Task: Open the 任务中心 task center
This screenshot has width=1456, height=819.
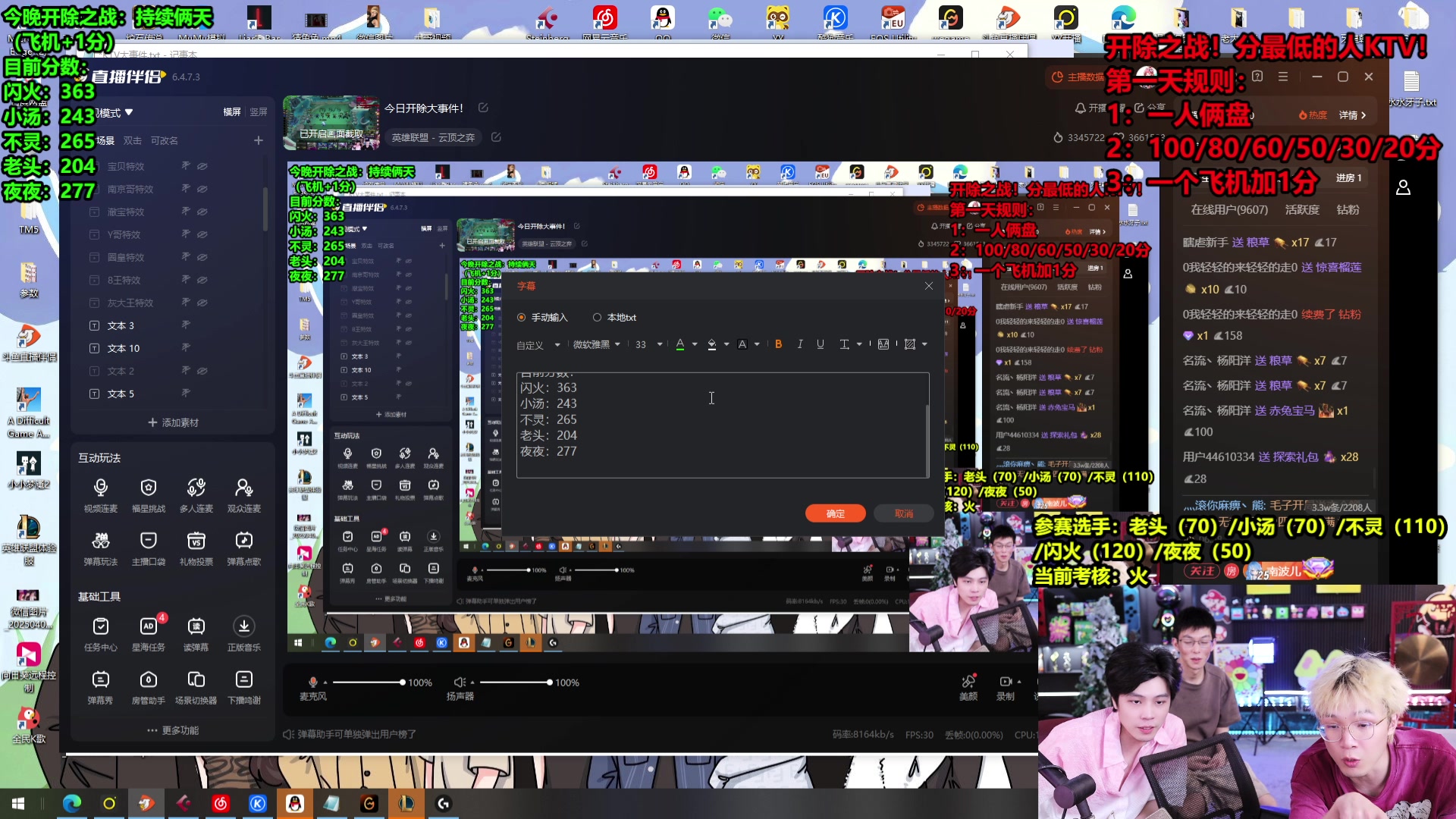Action: 100,634
